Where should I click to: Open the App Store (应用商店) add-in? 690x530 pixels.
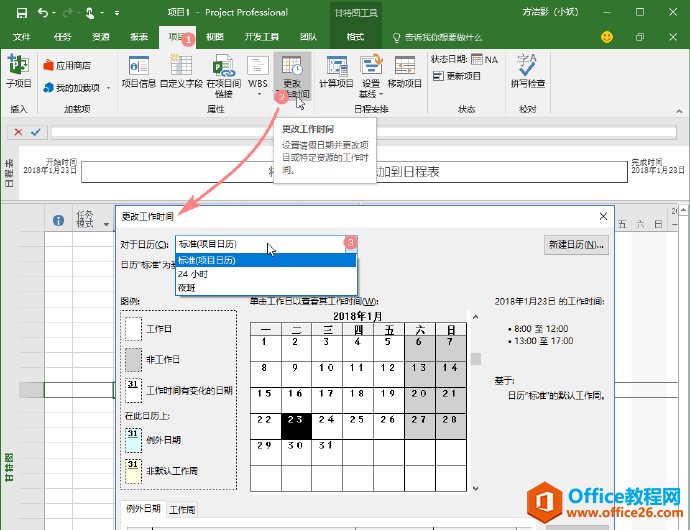(67, 66)
